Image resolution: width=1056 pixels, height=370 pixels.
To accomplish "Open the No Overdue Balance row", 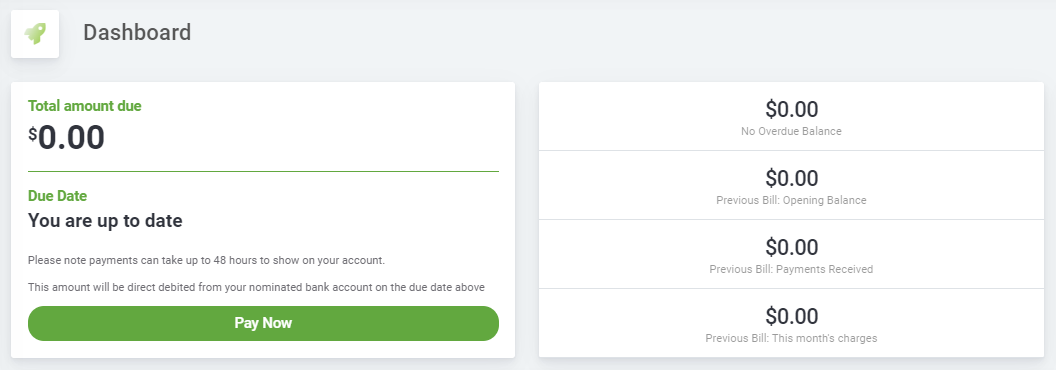I will (791, 117).
